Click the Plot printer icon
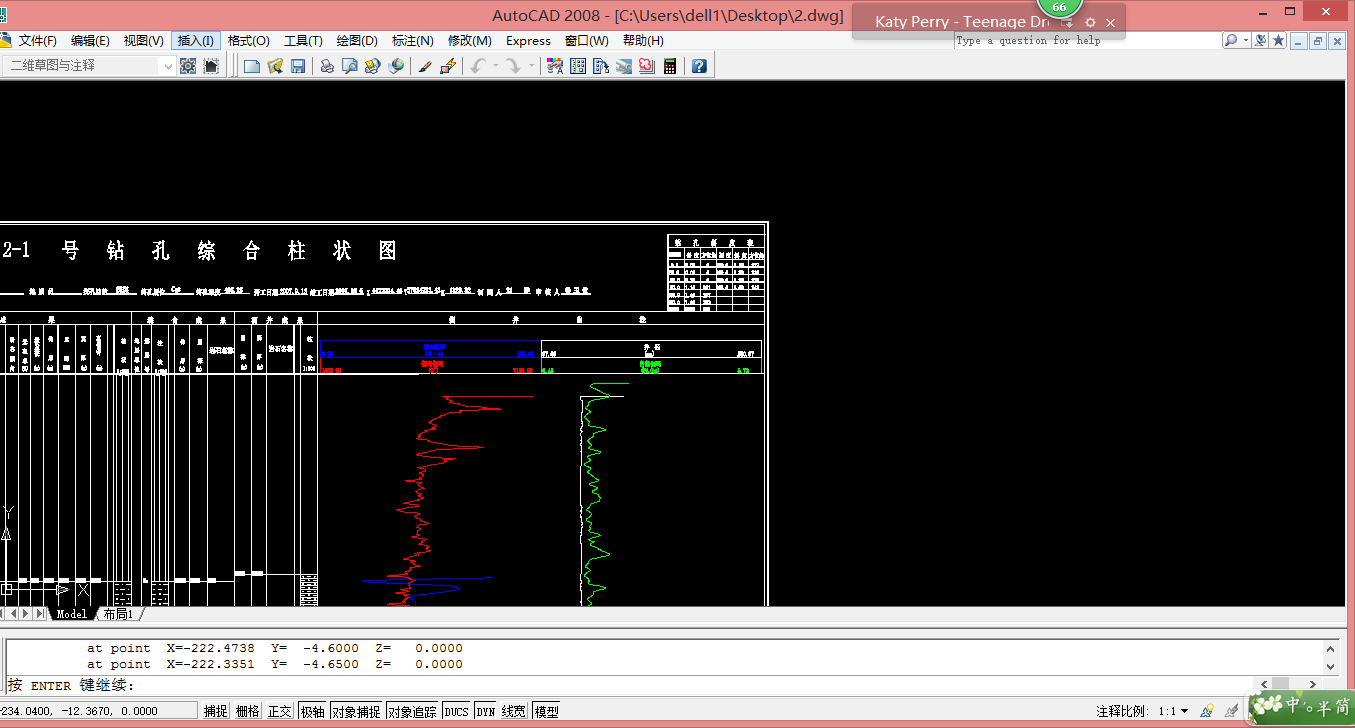This screenshot has height=728, width=1355. pos(327,66)
